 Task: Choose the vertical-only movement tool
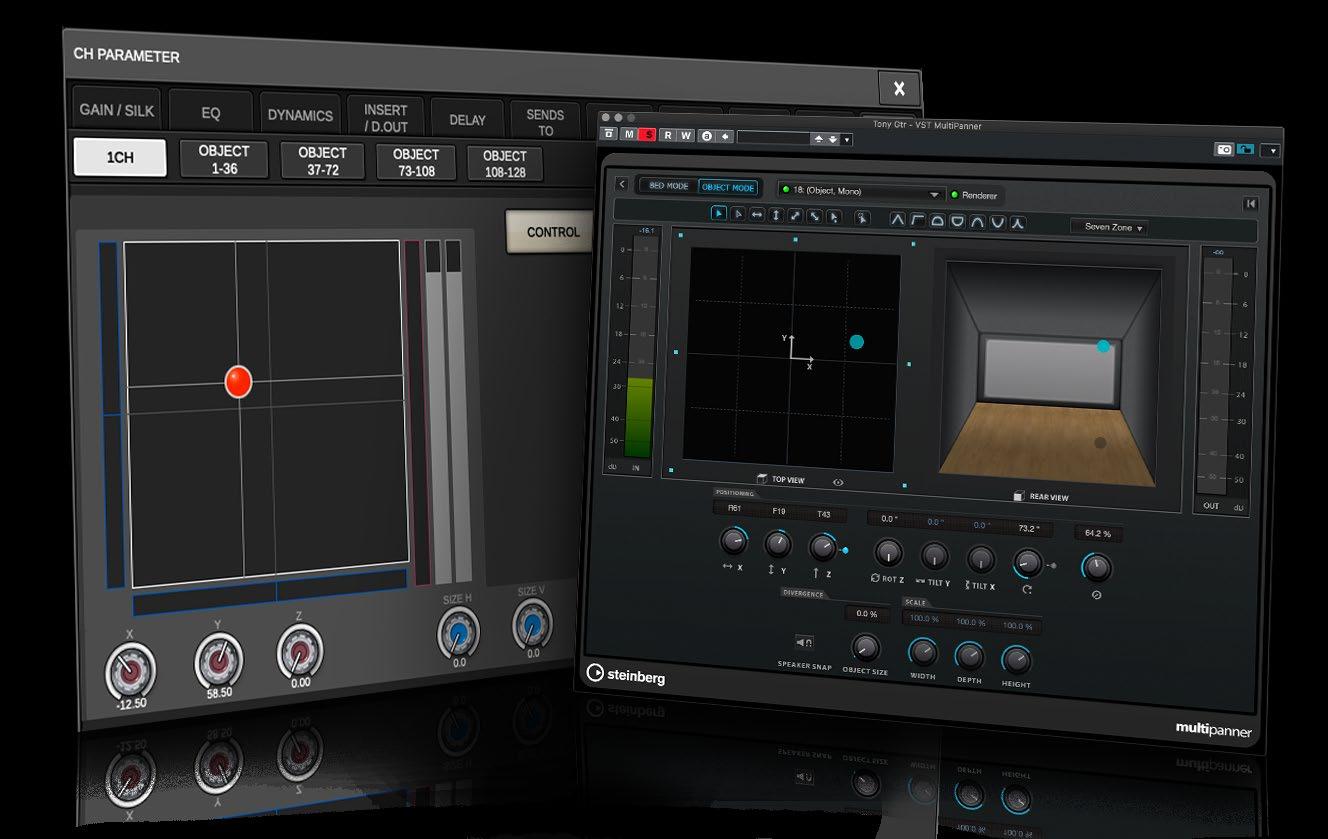(x=776, y=215)
